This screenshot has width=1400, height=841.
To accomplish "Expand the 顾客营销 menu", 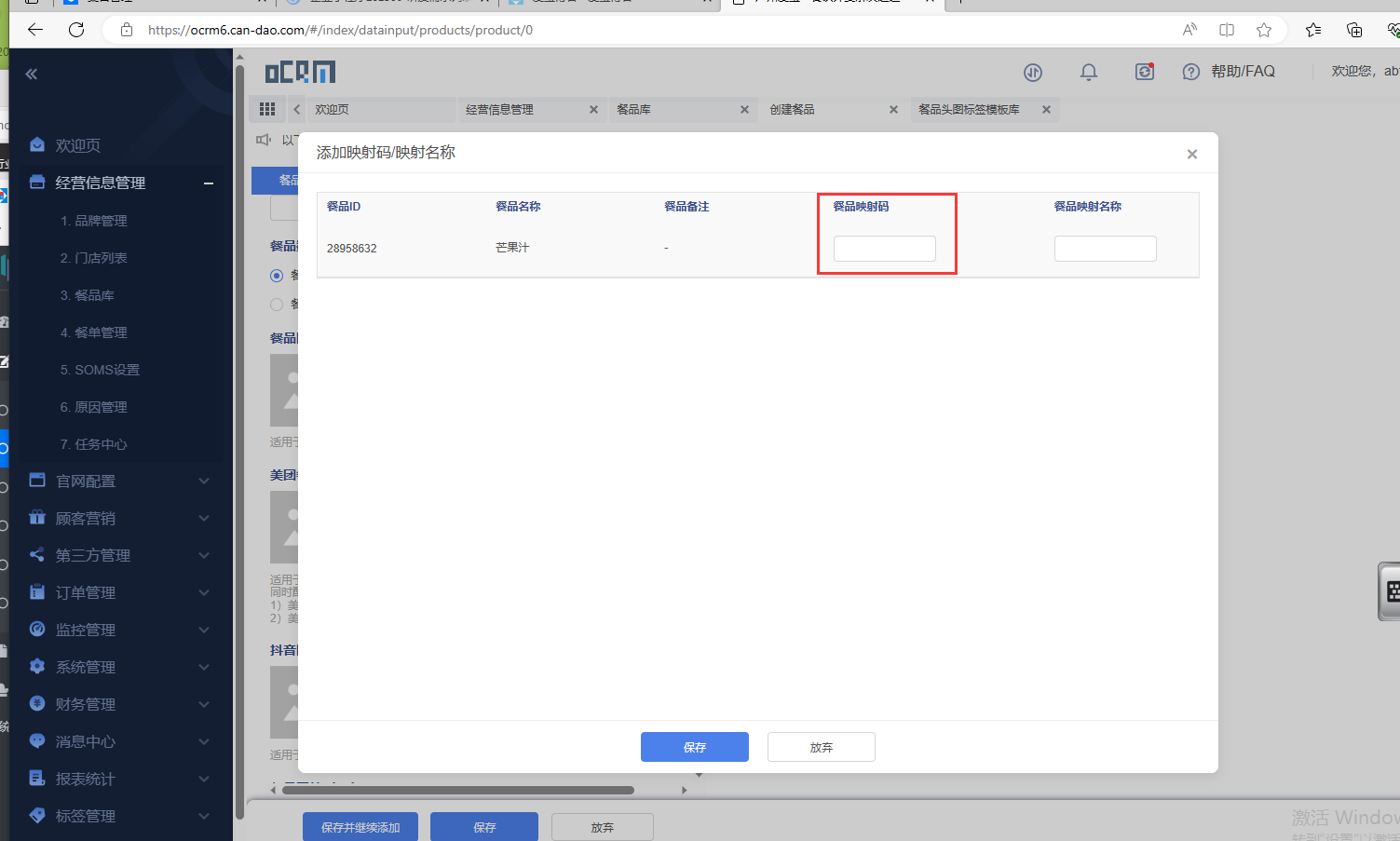I will tap(204, 519).
